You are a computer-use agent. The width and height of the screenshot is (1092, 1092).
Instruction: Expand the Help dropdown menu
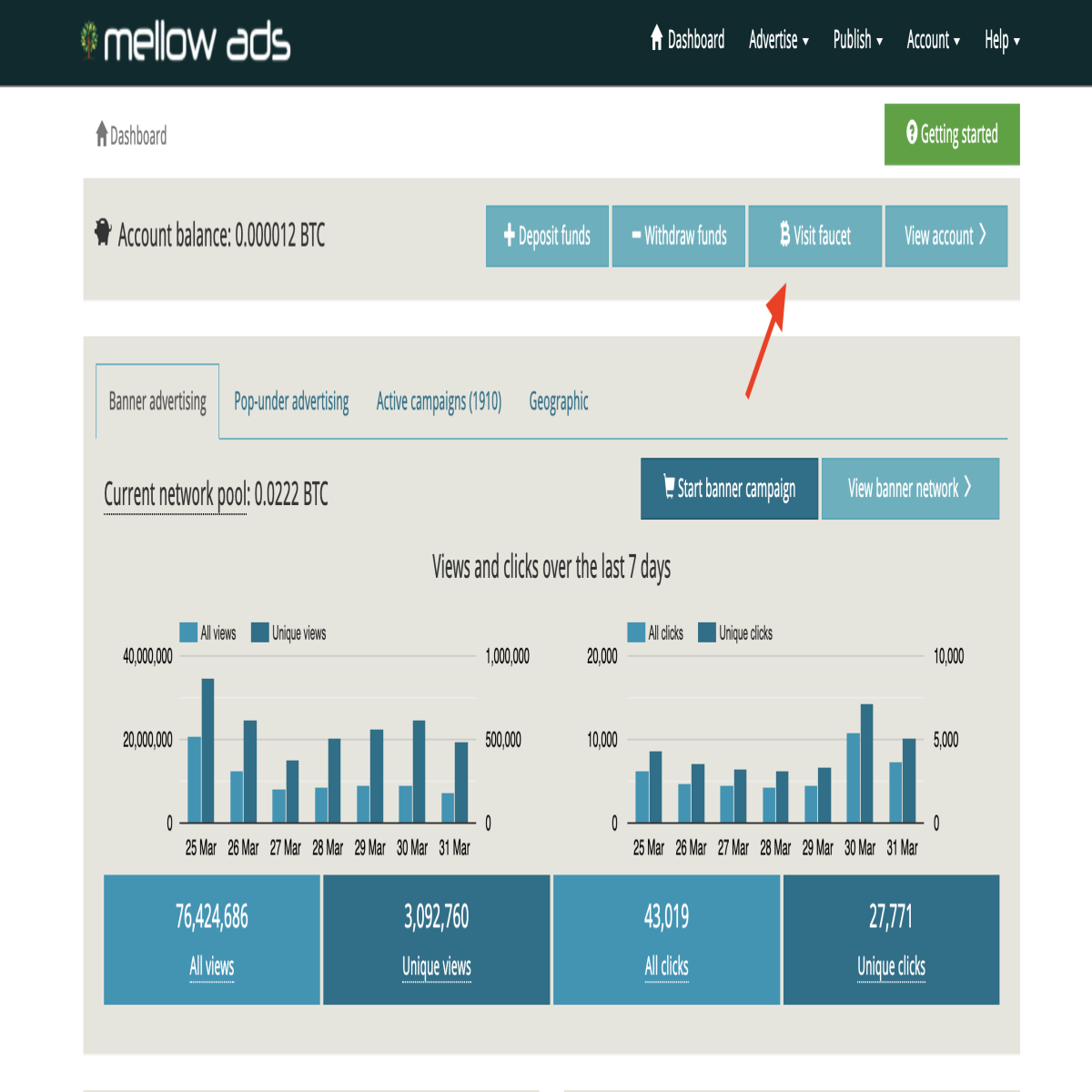coord(1002,40)
